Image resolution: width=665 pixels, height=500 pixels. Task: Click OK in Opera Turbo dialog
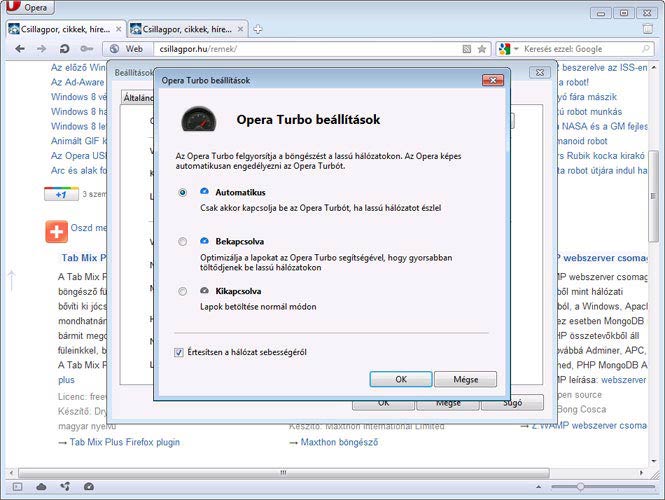(401, 379)
